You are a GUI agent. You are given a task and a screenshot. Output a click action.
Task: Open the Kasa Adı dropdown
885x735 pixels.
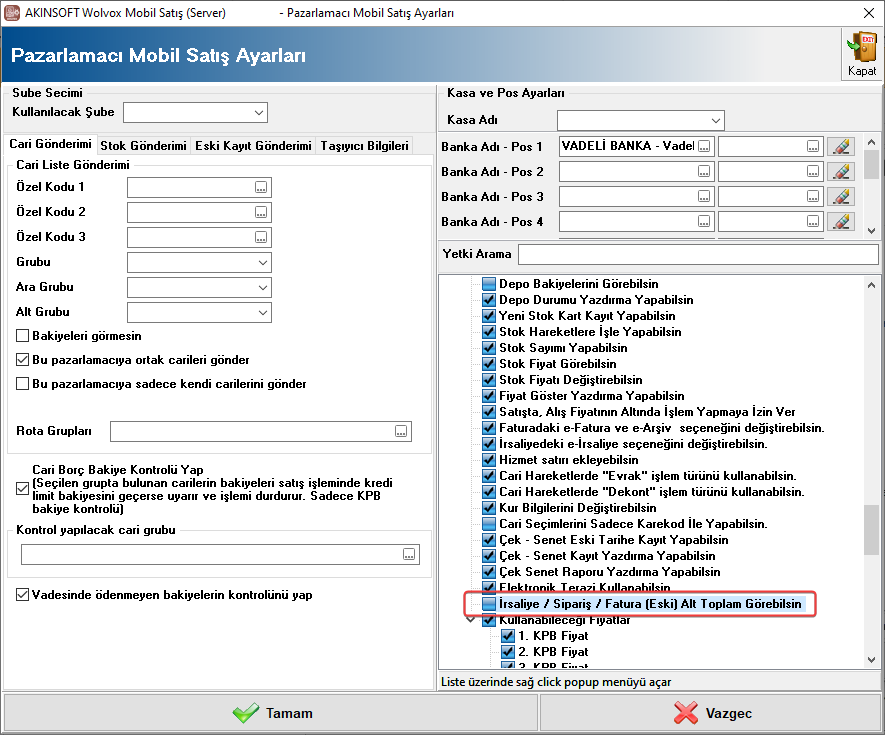click(716, 120)
